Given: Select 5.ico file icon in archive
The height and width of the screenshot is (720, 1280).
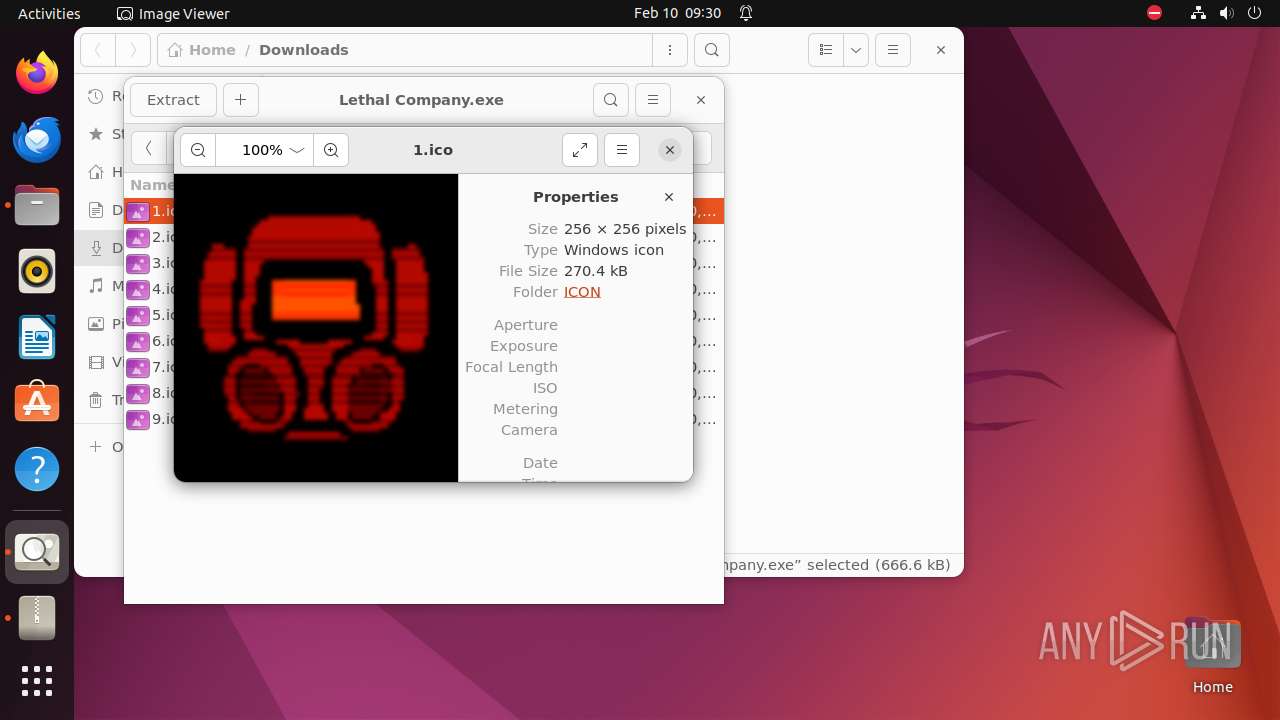Looking at the screenshot, I should coord(137,316).
